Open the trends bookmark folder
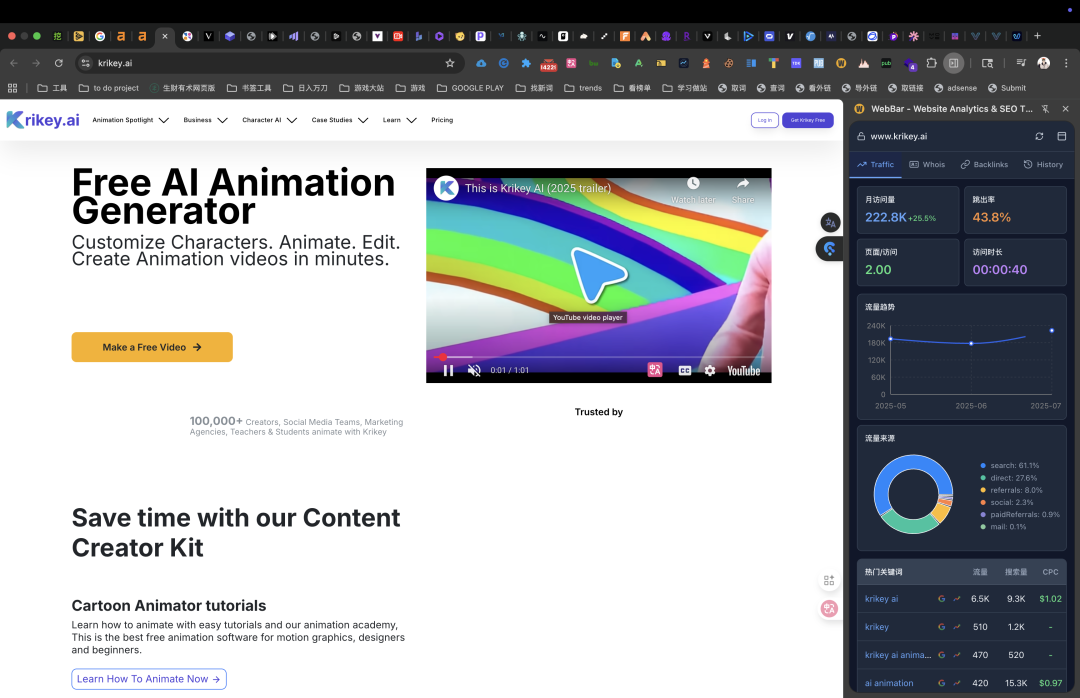The height and width of the screenshot is (698, 1080). 583,88
